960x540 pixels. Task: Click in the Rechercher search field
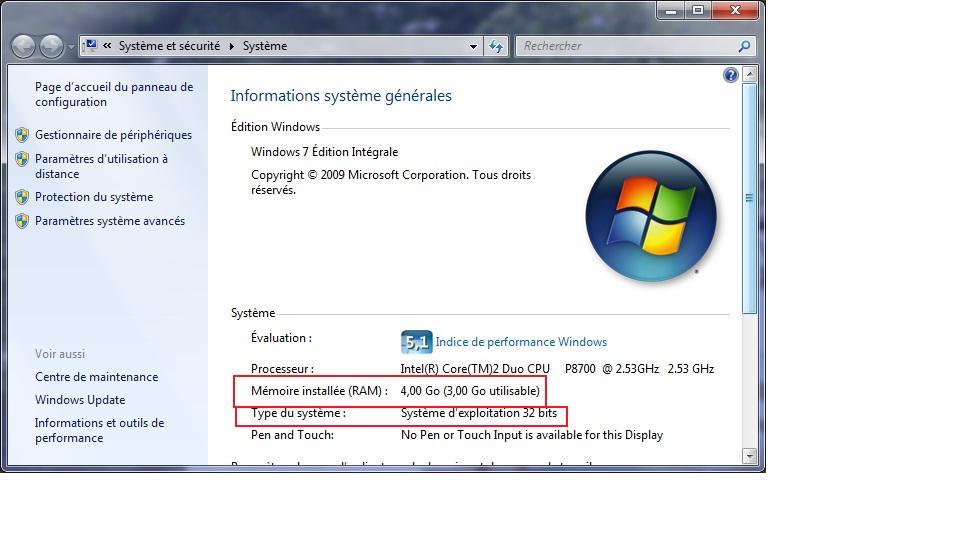point(625,46)
